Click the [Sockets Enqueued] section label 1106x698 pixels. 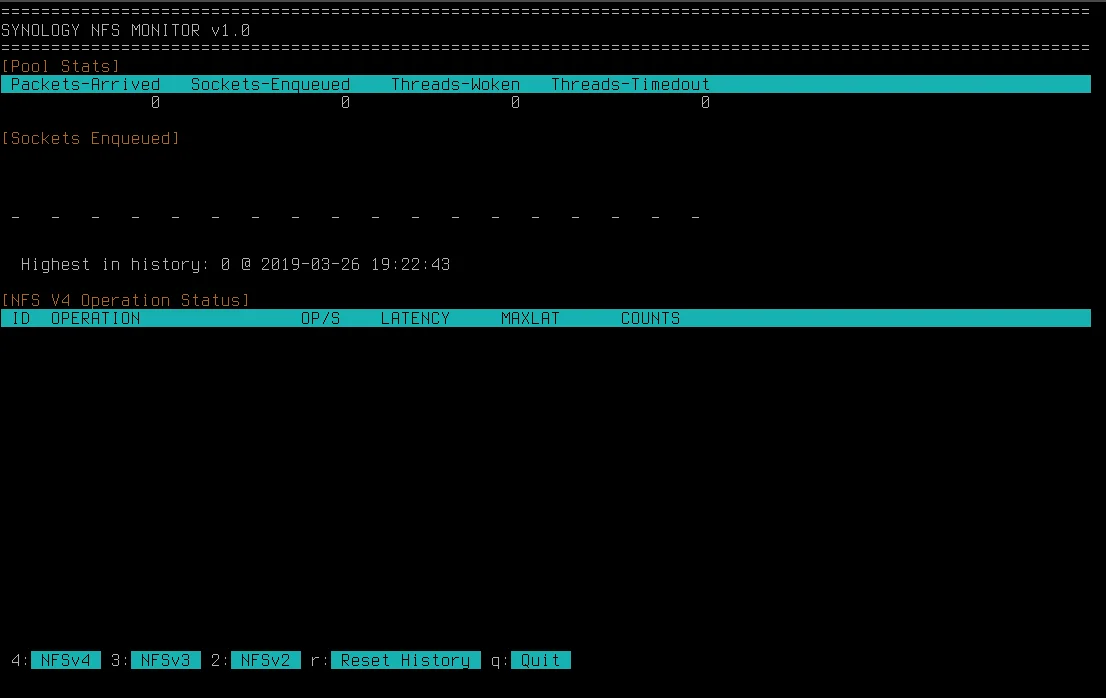90,138
